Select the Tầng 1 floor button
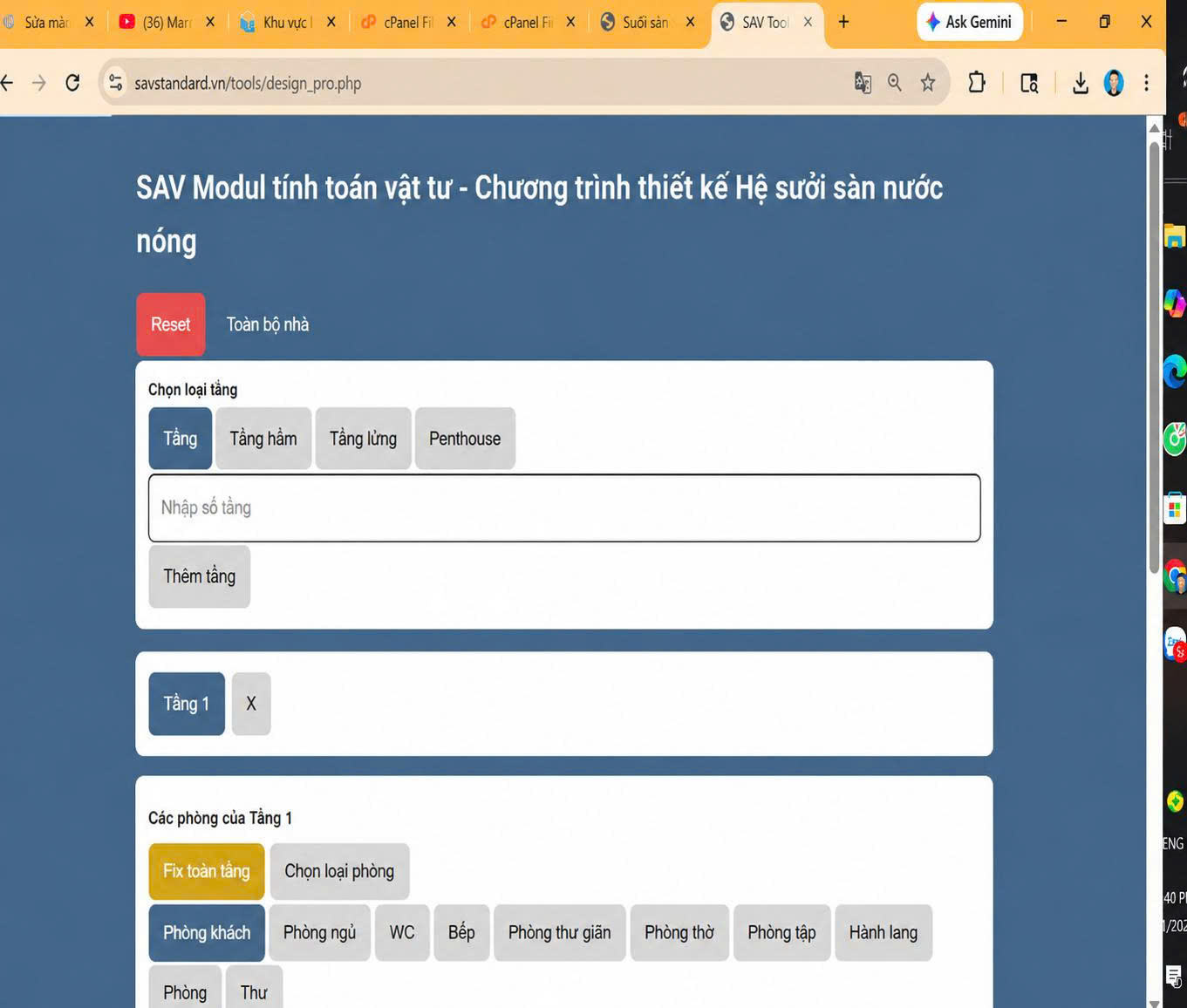 click(x=187, y=704)
